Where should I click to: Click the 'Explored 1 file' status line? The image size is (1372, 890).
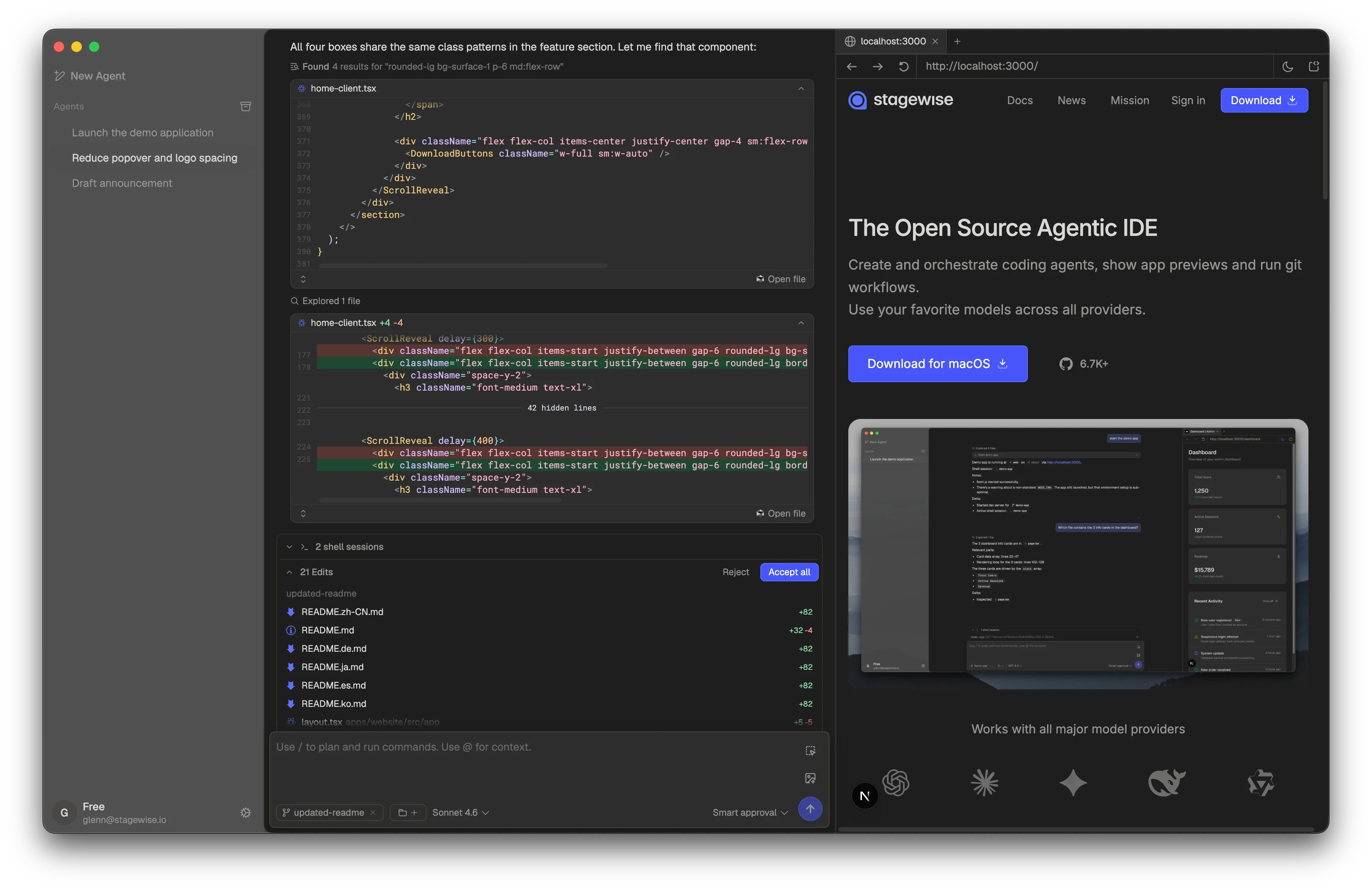point(325,301)
